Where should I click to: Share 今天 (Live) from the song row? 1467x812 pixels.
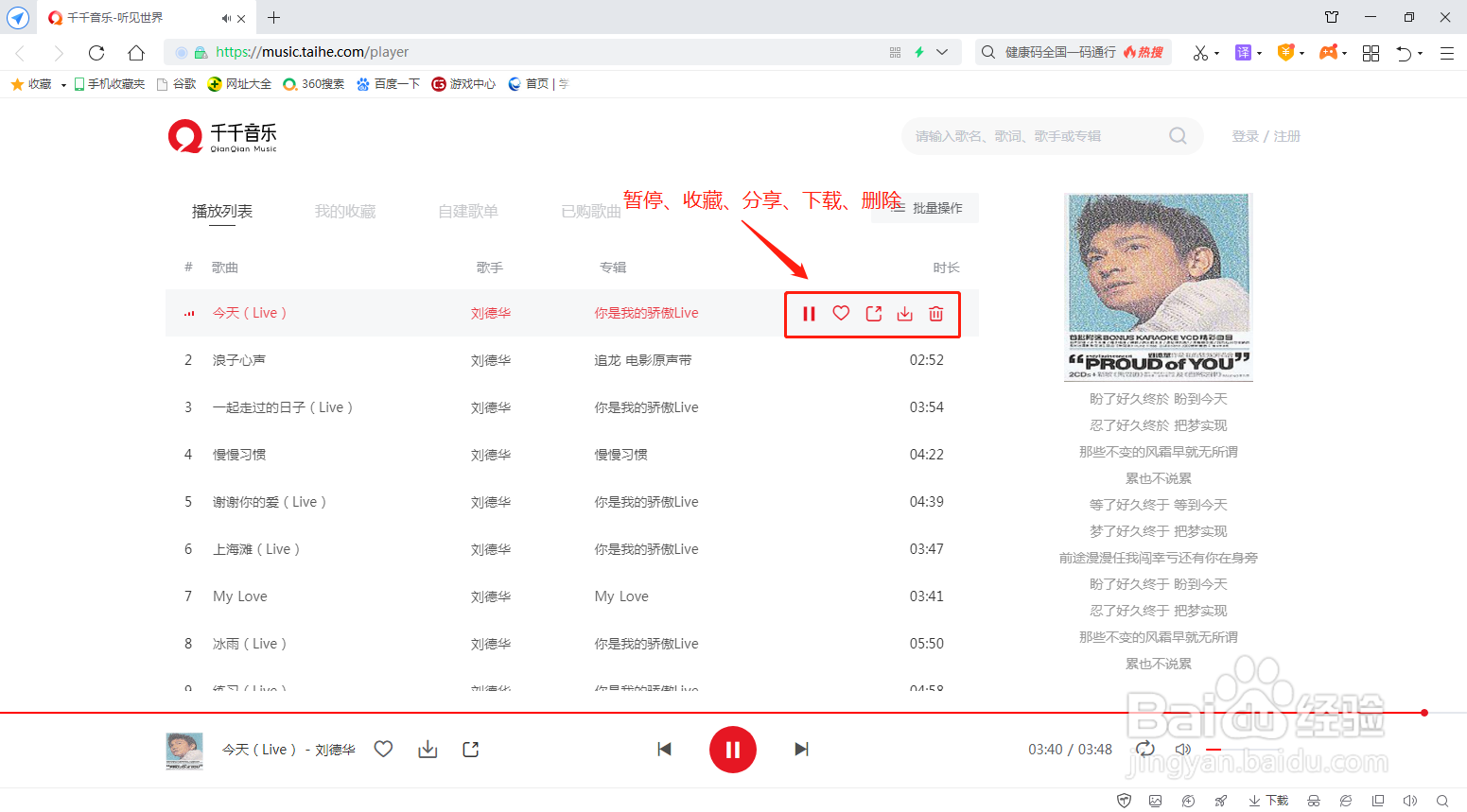click(x=874, y=313)
